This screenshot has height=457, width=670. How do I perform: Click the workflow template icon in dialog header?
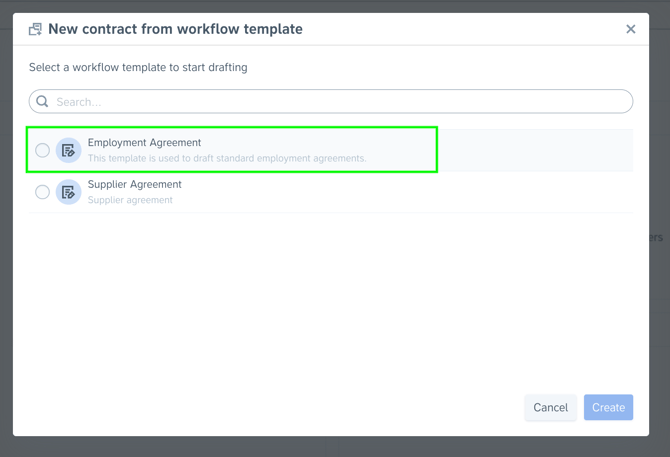(35, 29)
